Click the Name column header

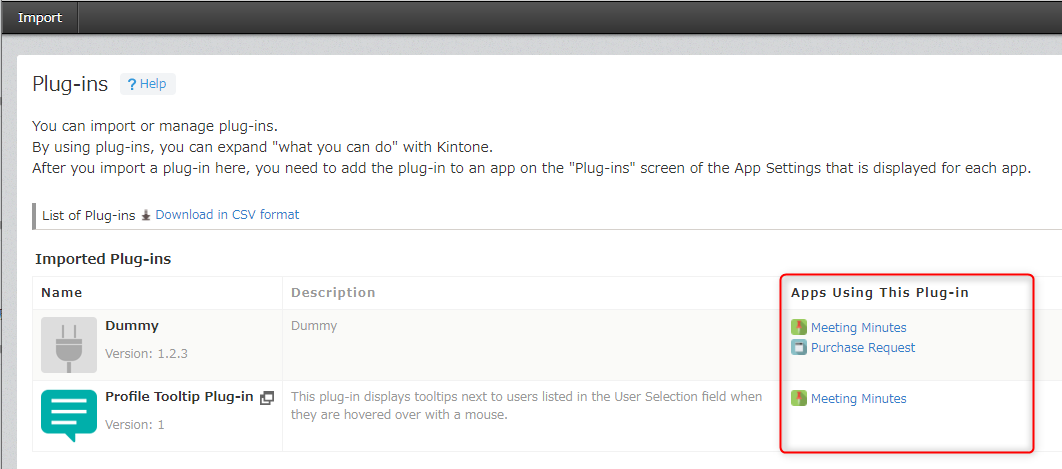point(62,293)
